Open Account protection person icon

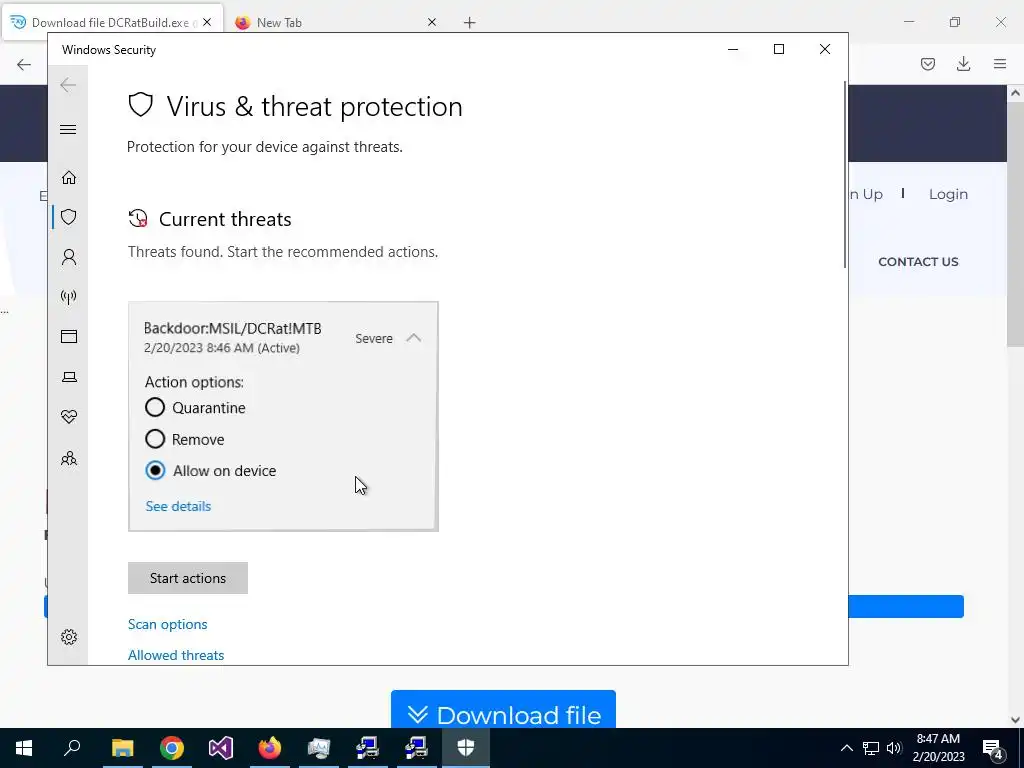(x=69, y=257)
